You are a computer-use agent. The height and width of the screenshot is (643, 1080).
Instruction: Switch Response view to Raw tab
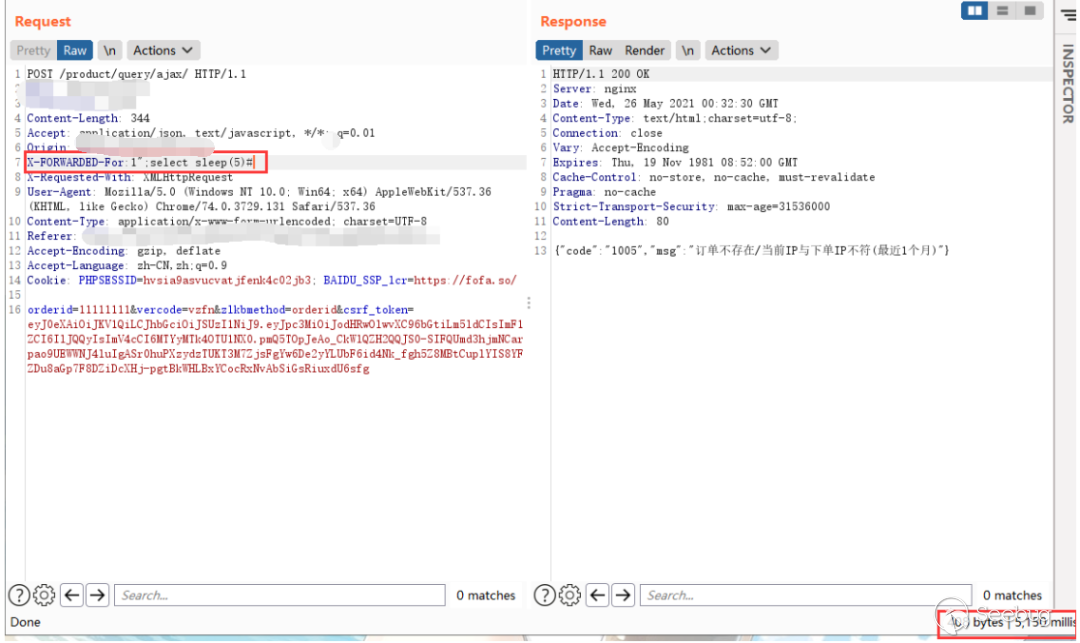pyautogui.click(x=600, y=50)
